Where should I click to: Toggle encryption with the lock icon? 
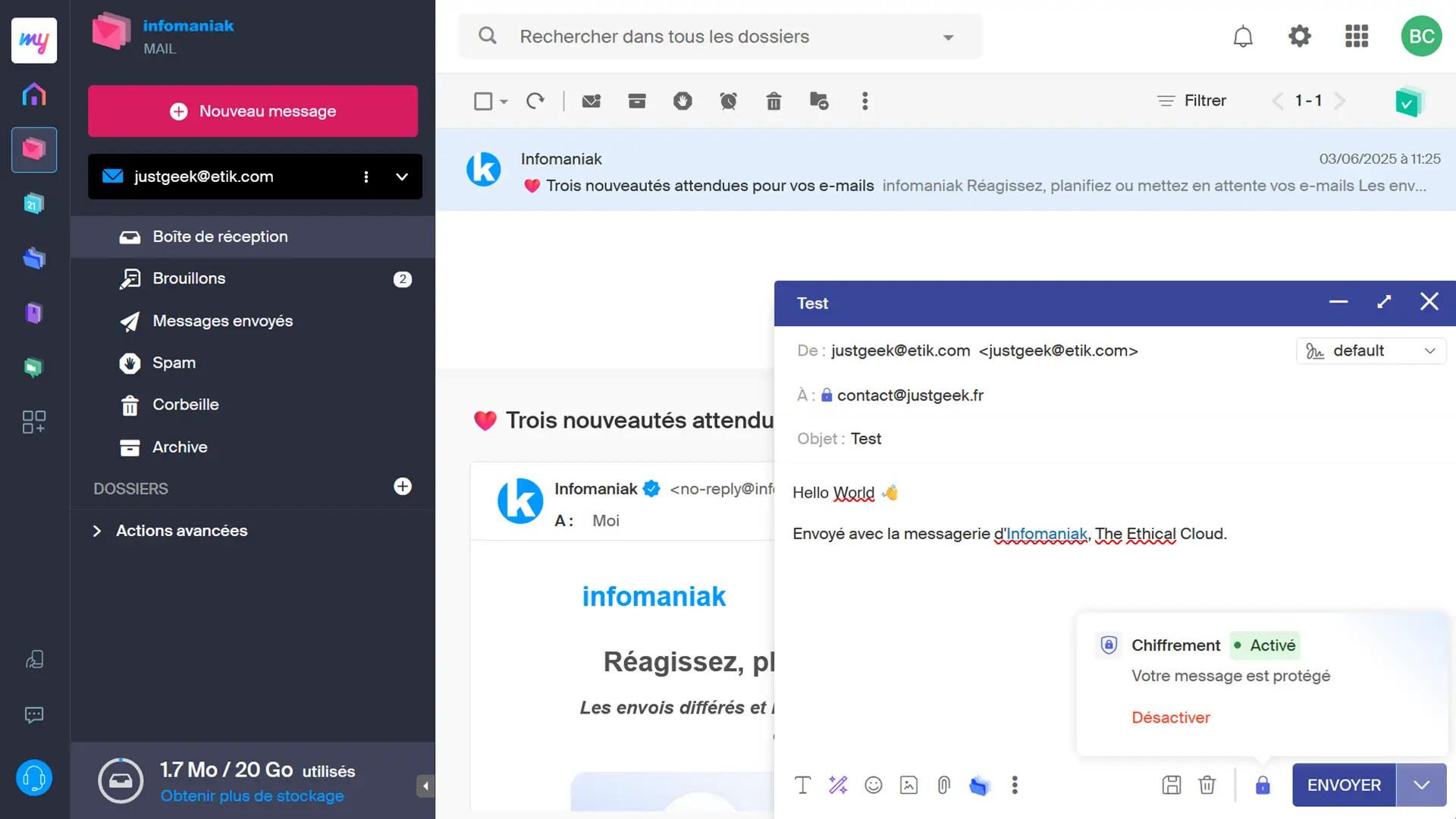coord(1263,785)
